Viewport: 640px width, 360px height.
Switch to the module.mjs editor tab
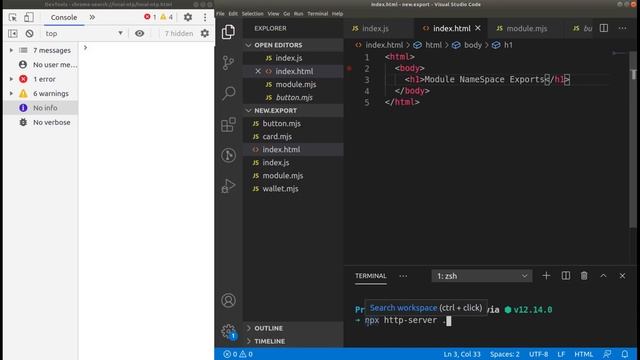[527, 28]
